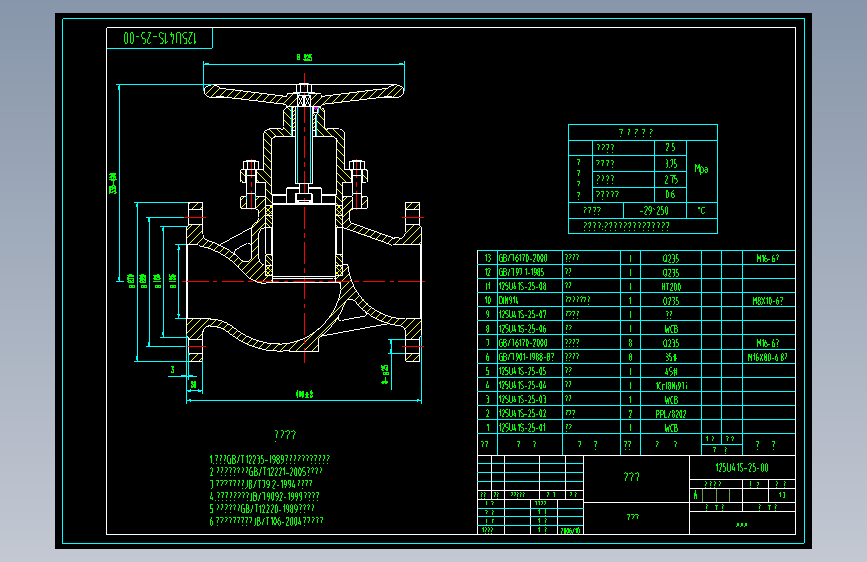Click the mirrored drawing number label near the top-left corner
This screenshot has width=867, height=562.
(x=159, y=38)
